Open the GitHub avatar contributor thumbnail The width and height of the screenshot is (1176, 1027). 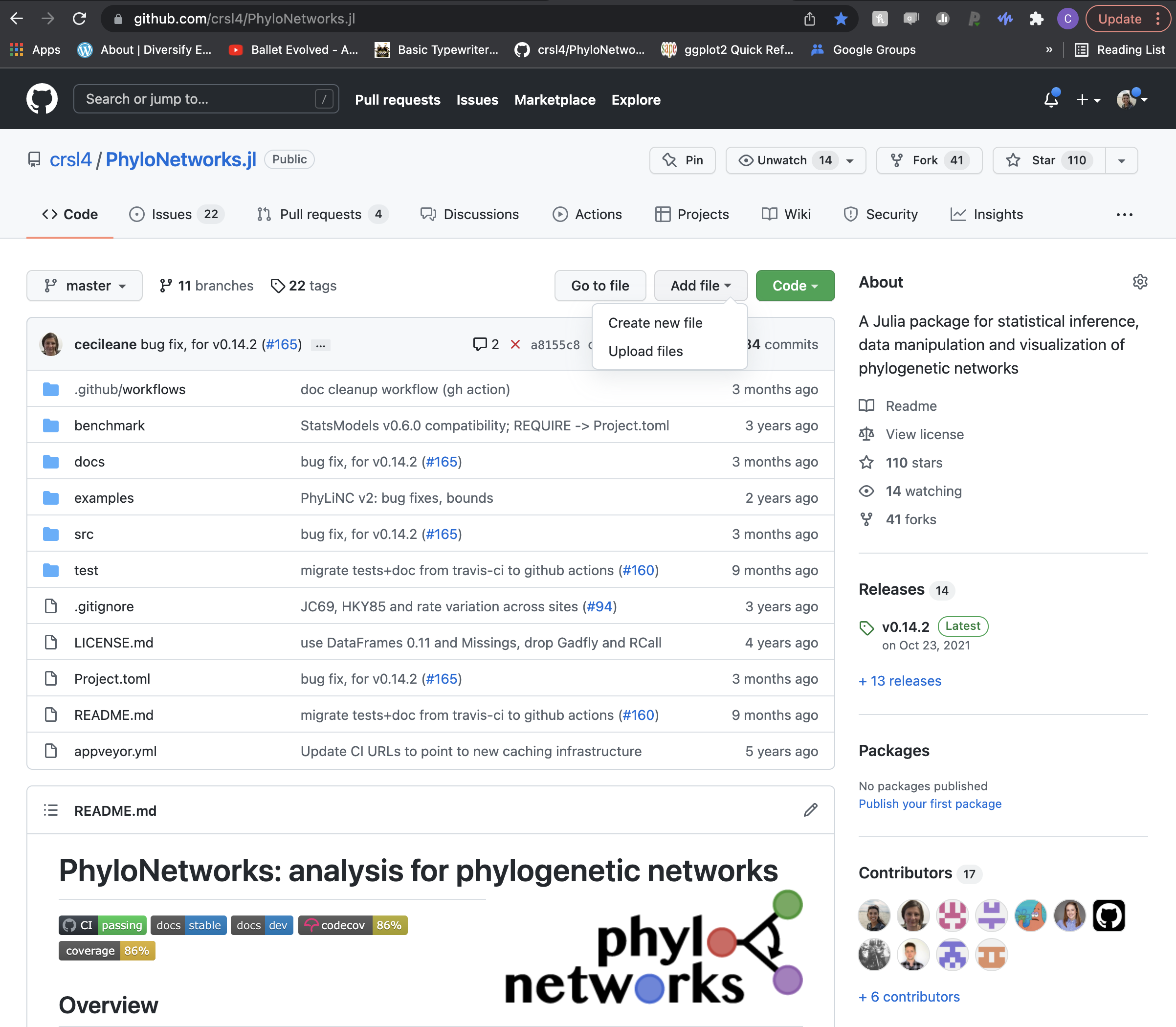(x=1109, y=915)
